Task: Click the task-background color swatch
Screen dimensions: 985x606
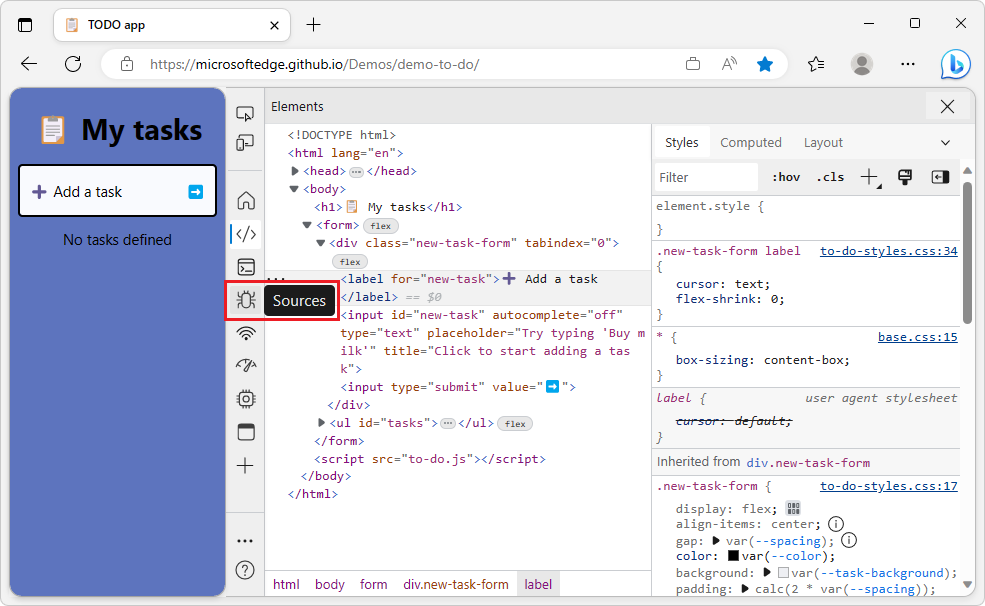Action: pos(783,572)
